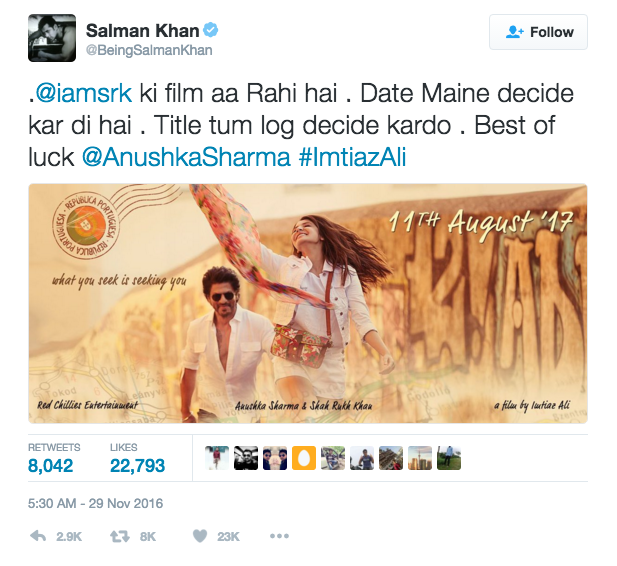Click the 5:30 AM 29 Nov 2016 timestamp
The image size is (617, 566).
[x=95, y=503]
